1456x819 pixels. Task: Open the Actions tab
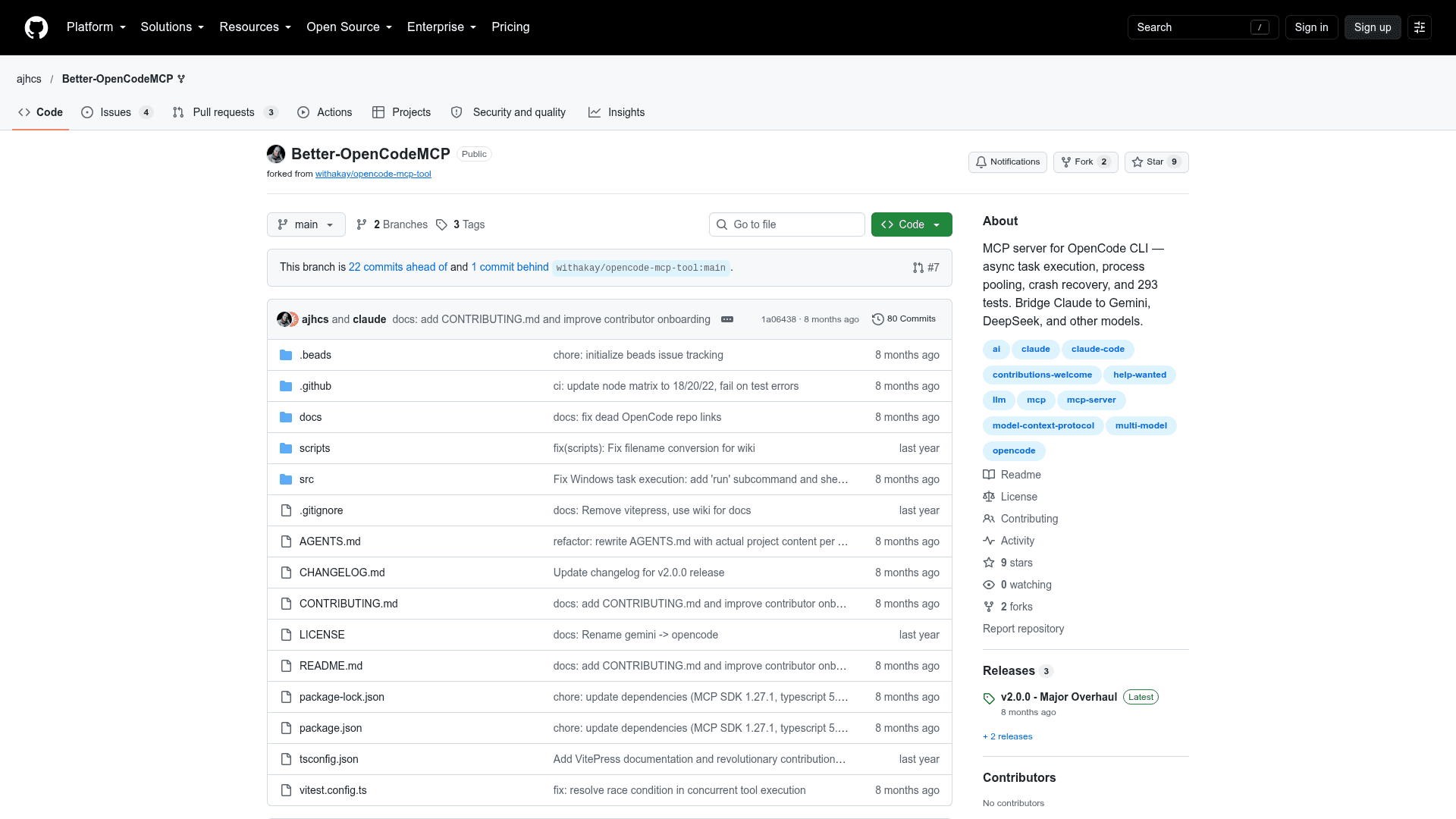click(x=325, y=112)
